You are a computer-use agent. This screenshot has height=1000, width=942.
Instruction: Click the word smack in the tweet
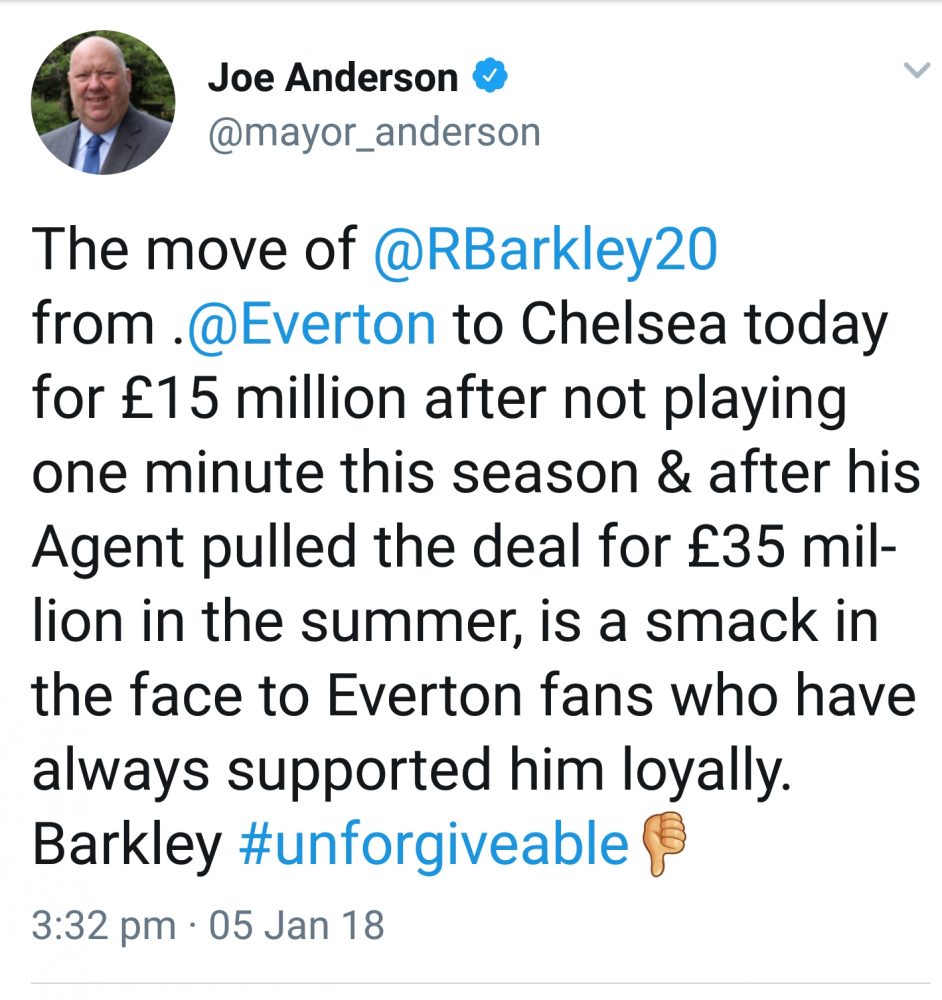pyautogui.click(x=732, y=622)
